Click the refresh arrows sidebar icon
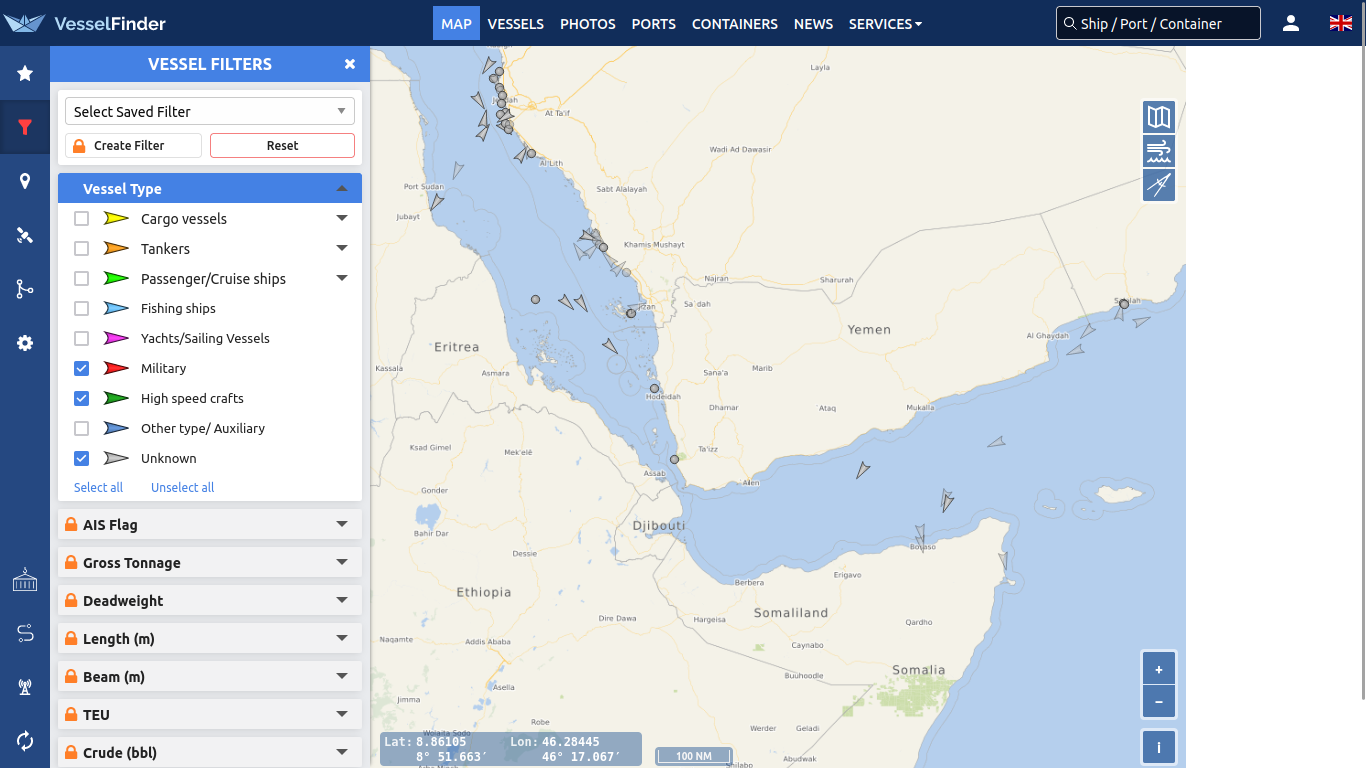 [x=25, y=741]
